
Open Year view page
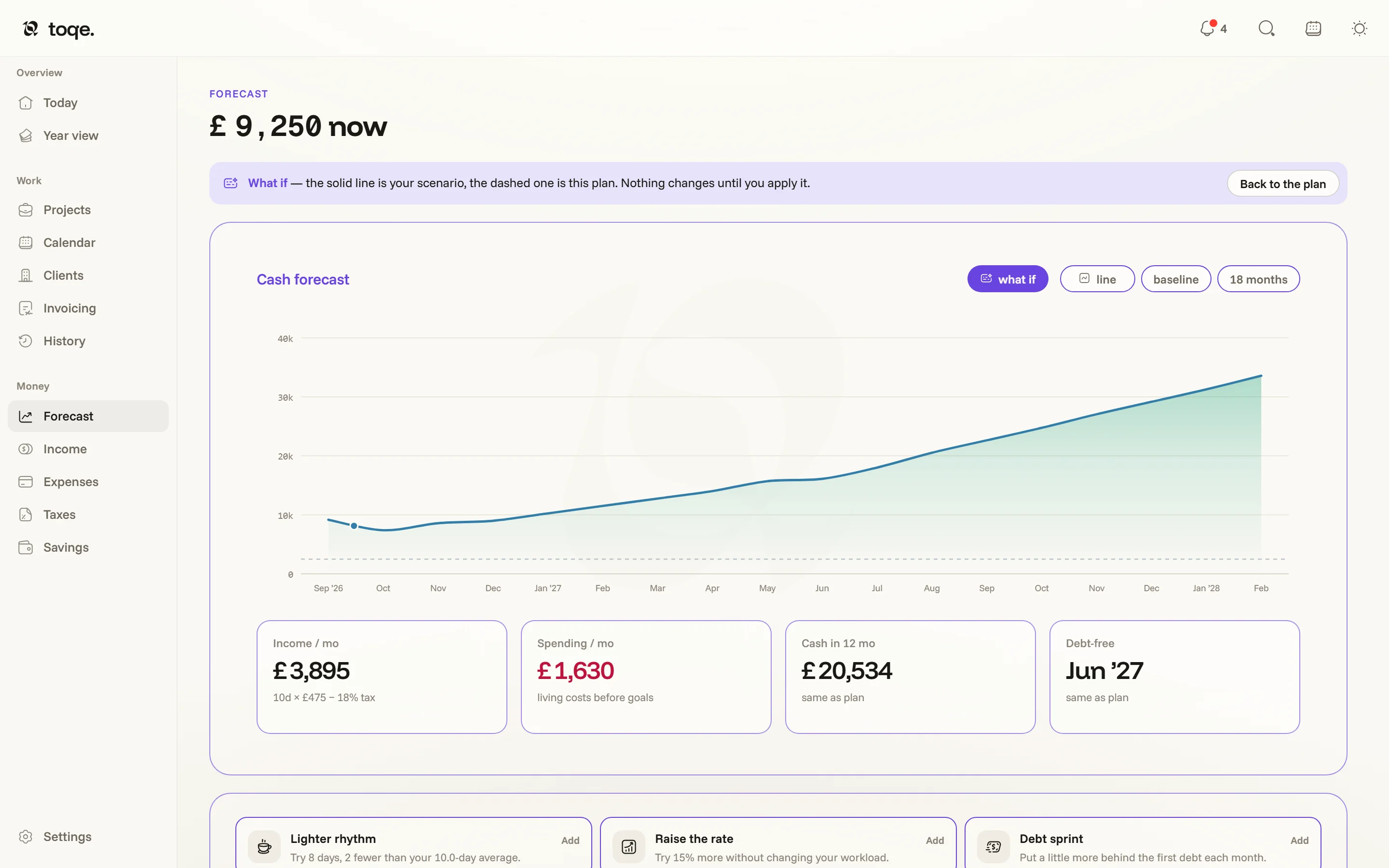(x=88, y=136)
